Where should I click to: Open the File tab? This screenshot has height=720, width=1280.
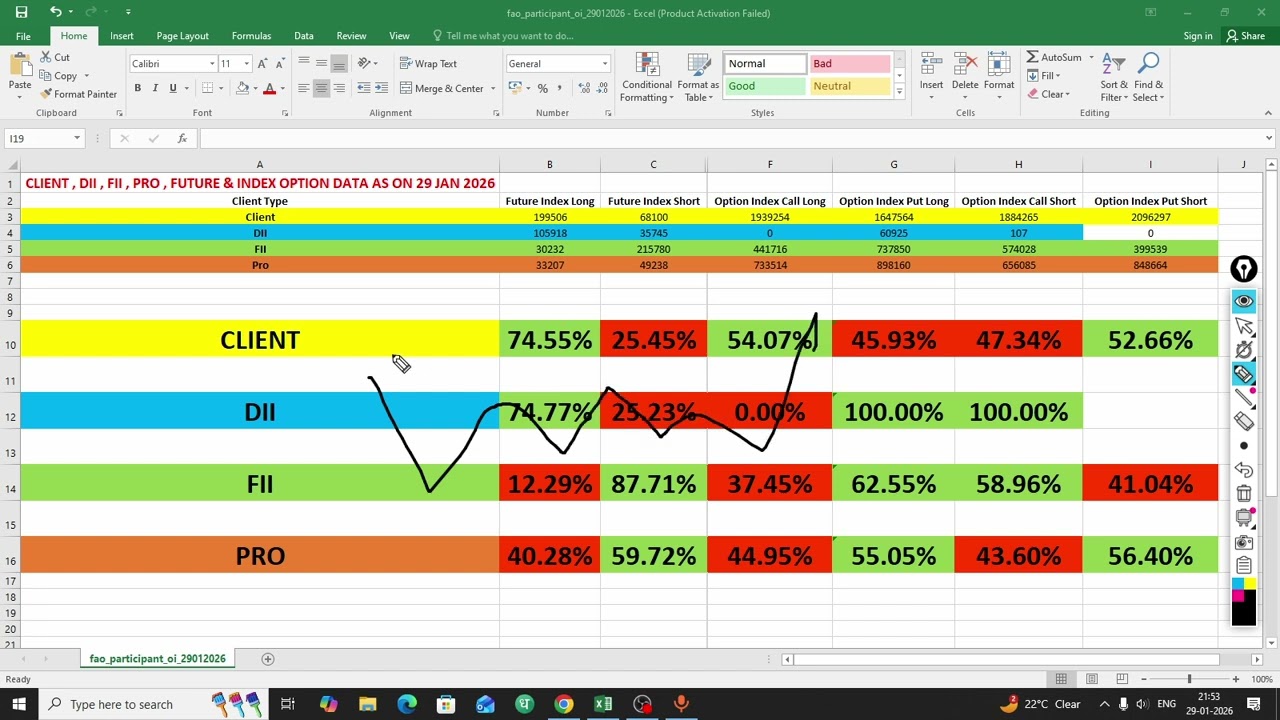[x=23, y=36]
